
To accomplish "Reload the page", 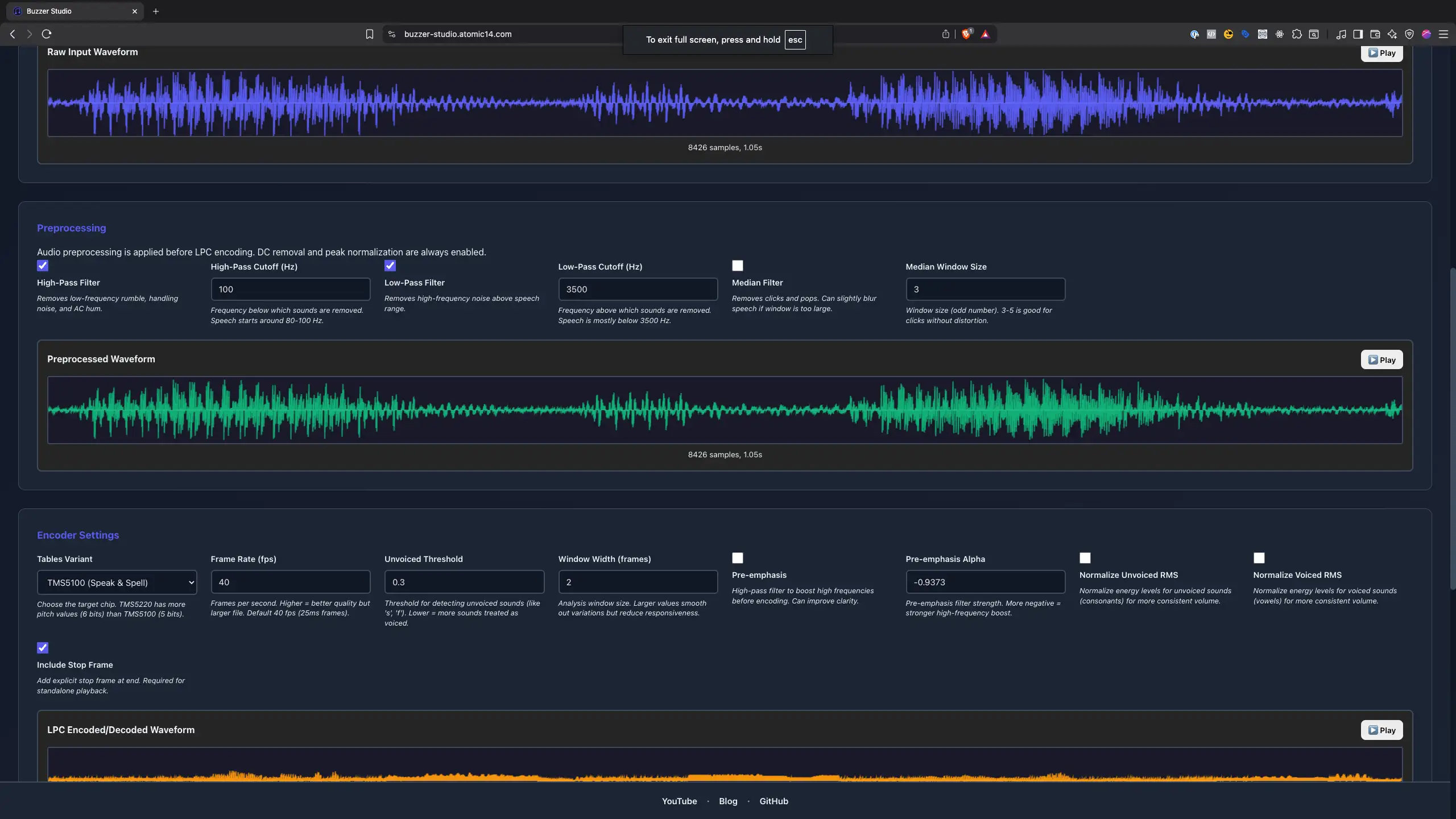I will (x=47, y=34).
